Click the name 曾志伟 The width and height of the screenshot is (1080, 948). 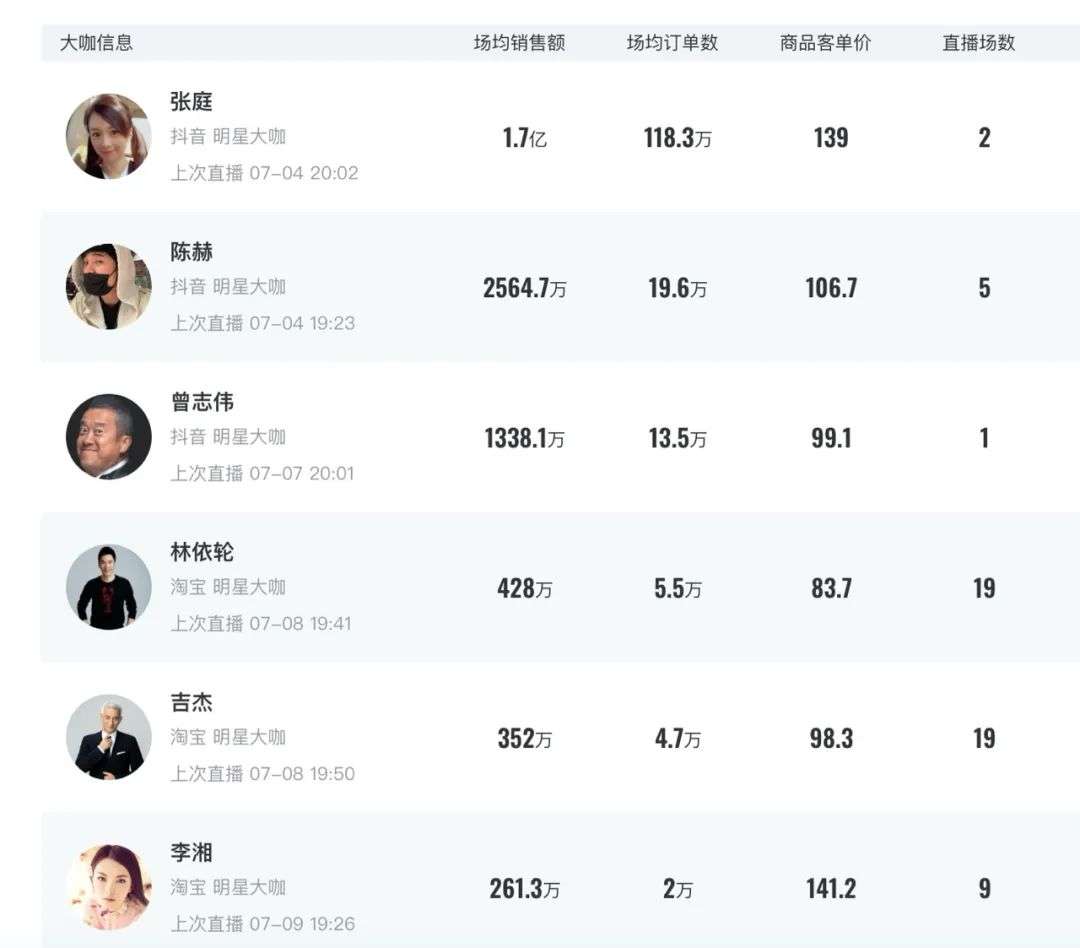point(202,402)
